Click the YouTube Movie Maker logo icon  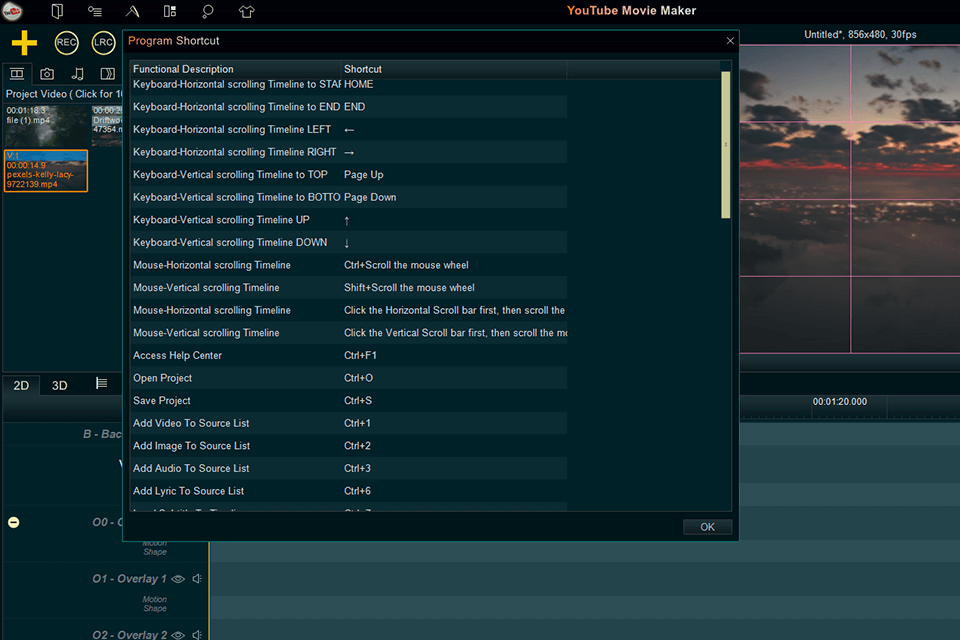(x=12, y=11)
